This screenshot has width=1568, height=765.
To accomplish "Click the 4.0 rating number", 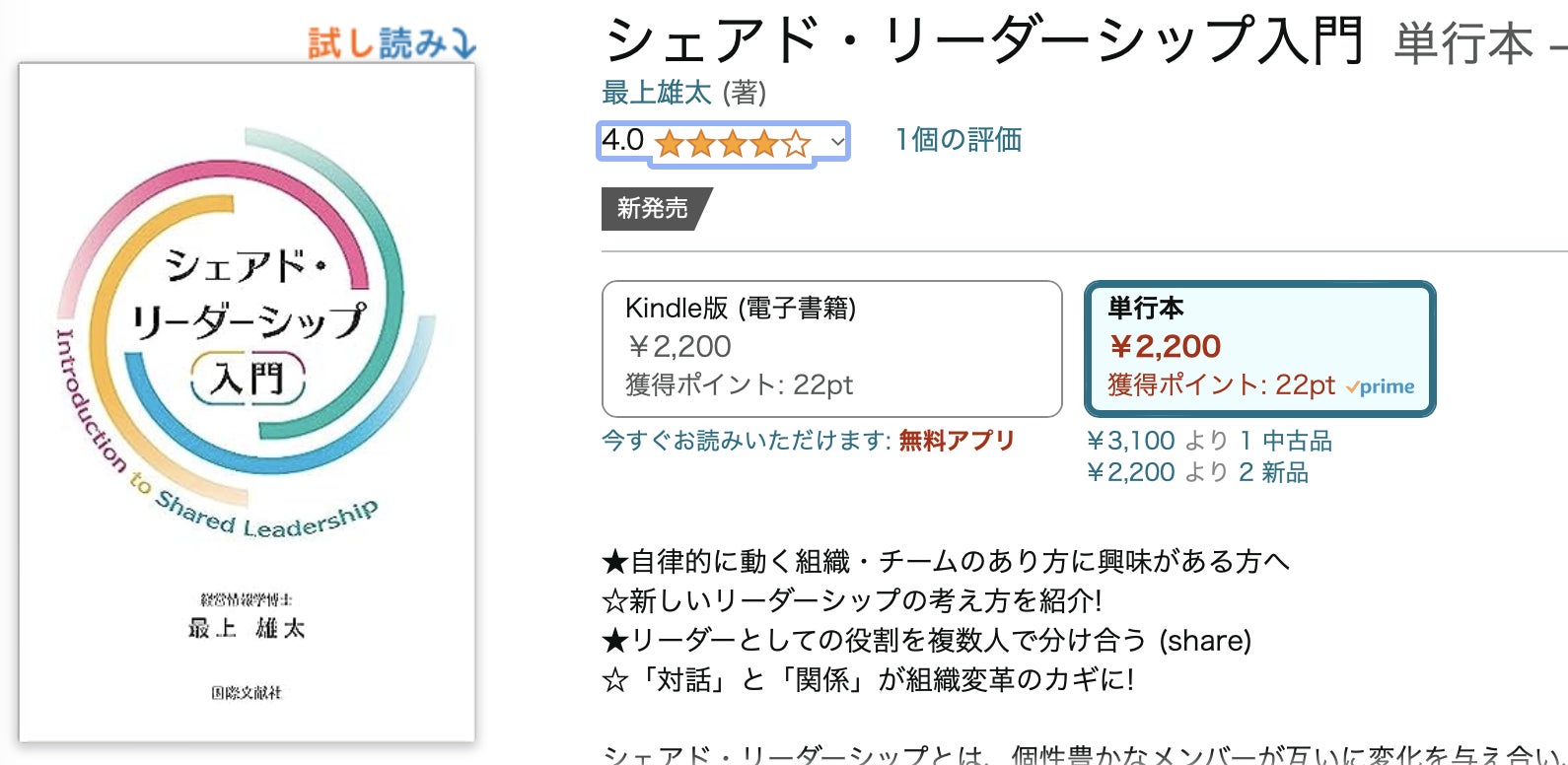I will tap(623, 140).
